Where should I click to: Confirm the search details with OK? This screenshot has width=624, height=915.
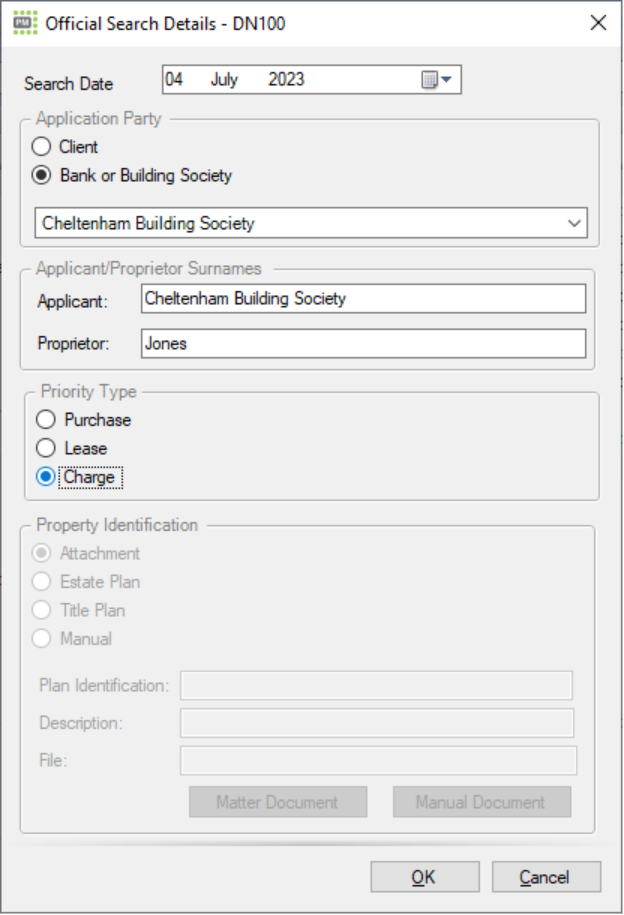424,876
